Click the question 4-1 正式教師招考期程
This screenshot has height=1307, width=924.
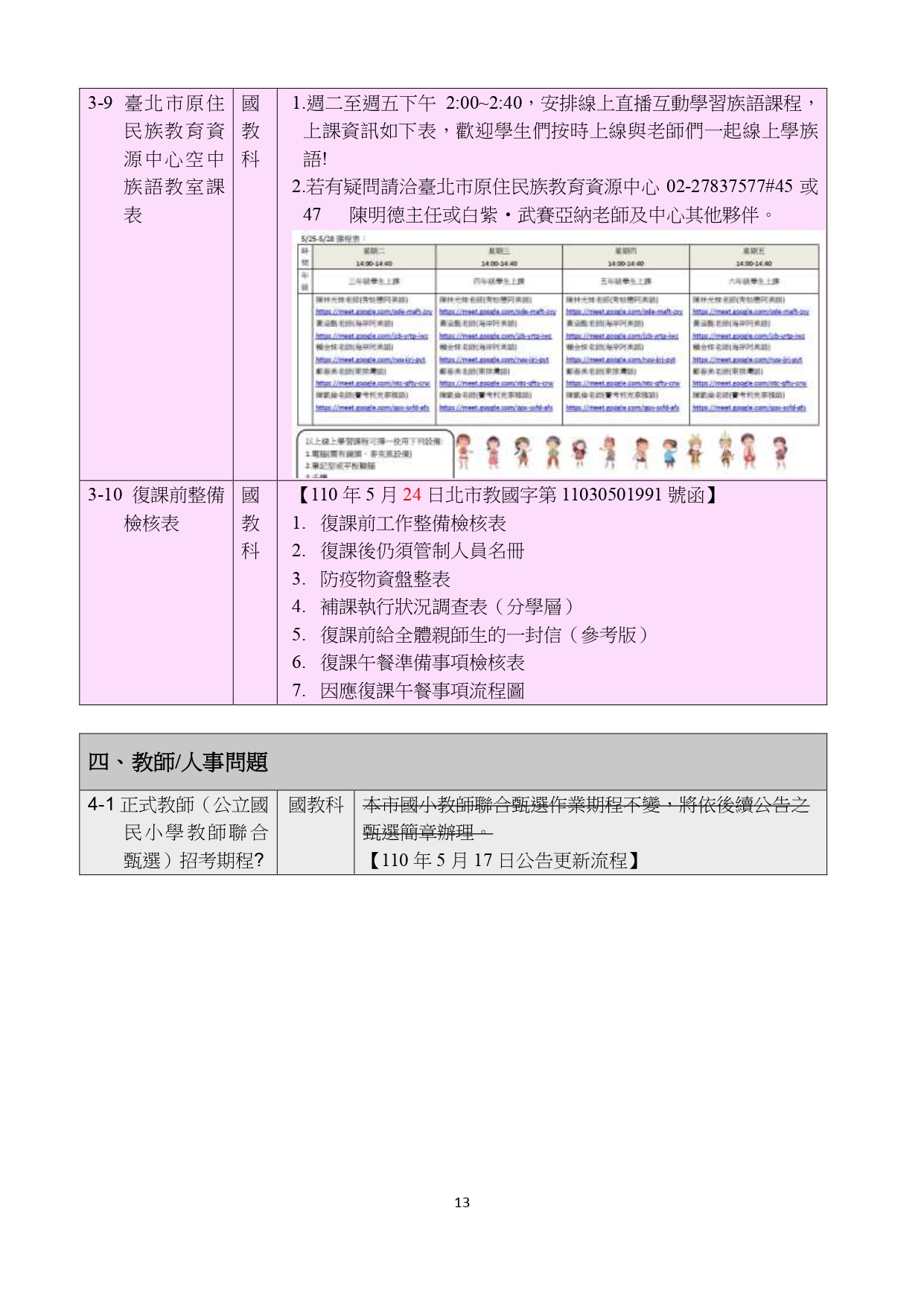(x=178, y=833)
